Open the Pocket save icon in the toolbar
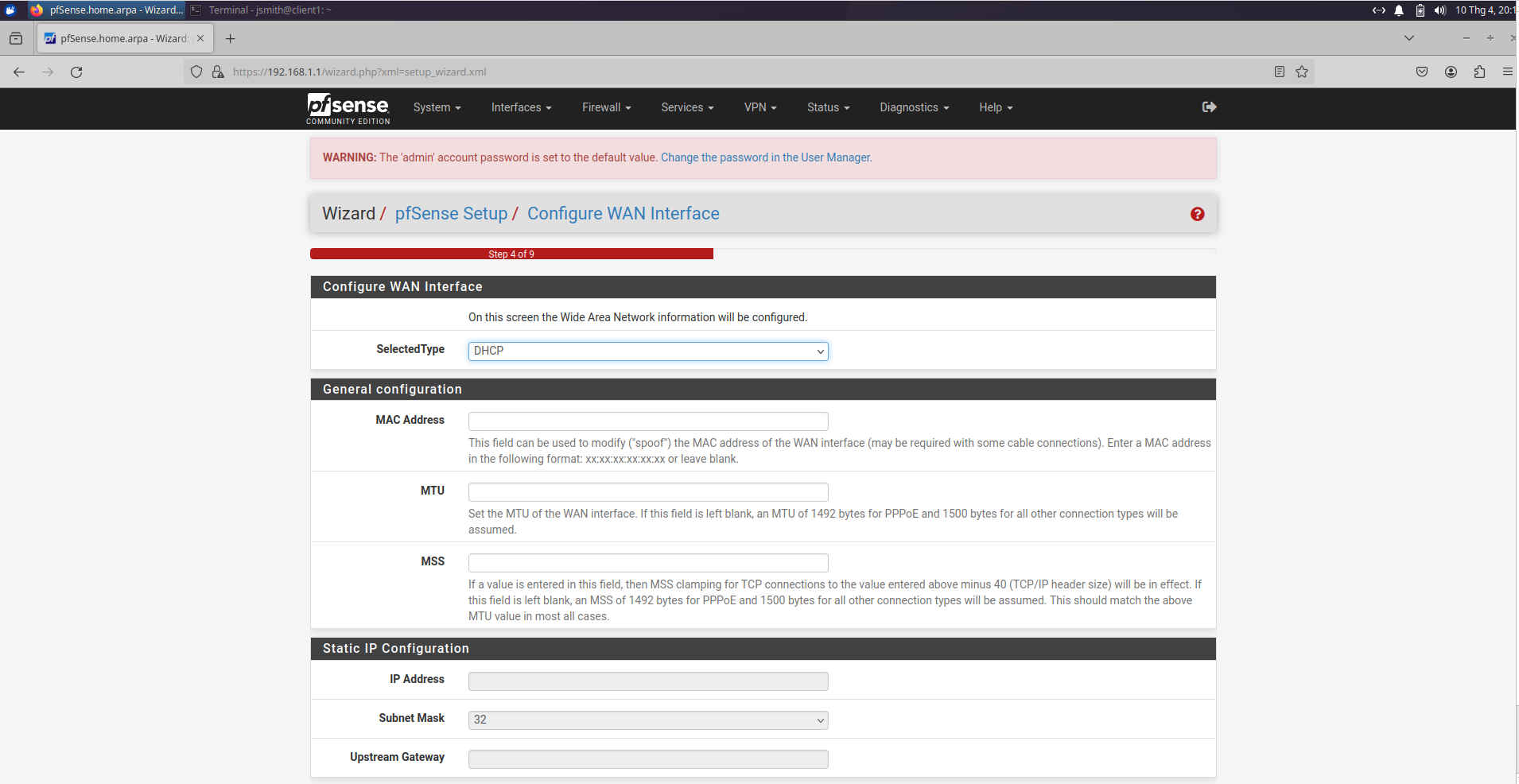 (1422, 72)
